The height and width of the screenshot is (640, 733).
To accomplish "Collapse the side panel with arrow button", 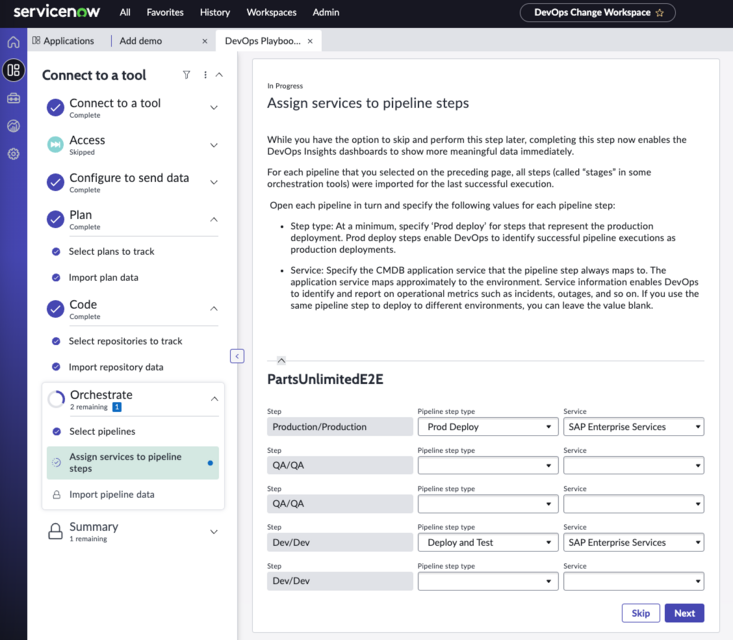I will point(237,356).
